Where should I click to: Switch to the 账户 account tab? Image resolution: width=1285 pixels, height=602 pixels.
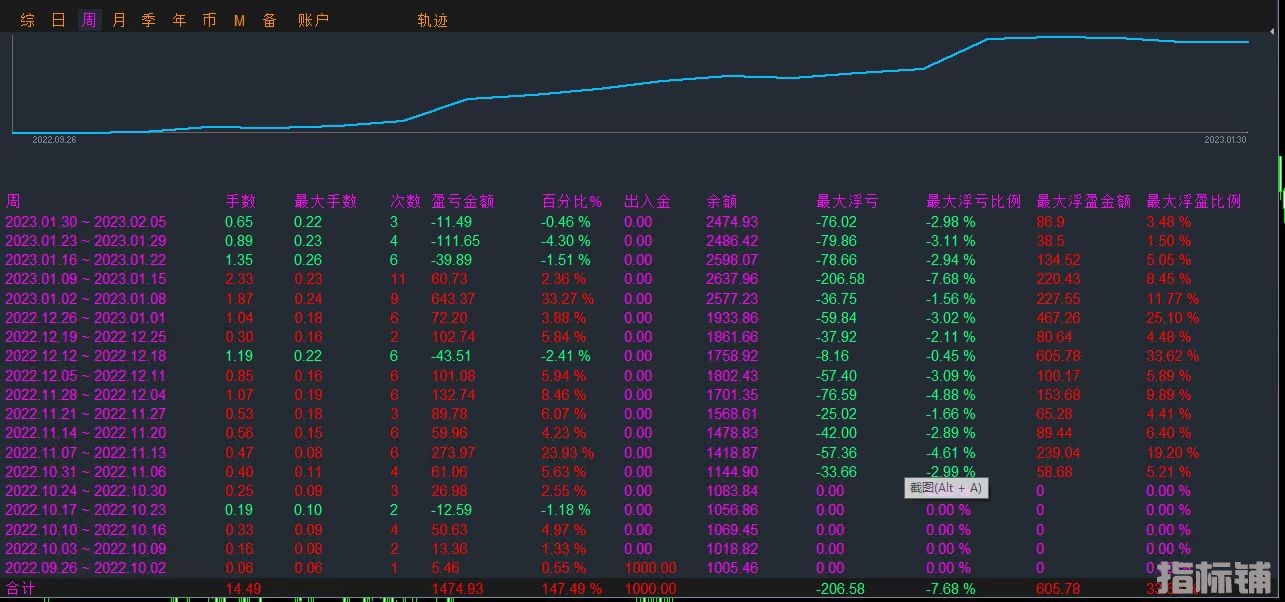(313, 20)
